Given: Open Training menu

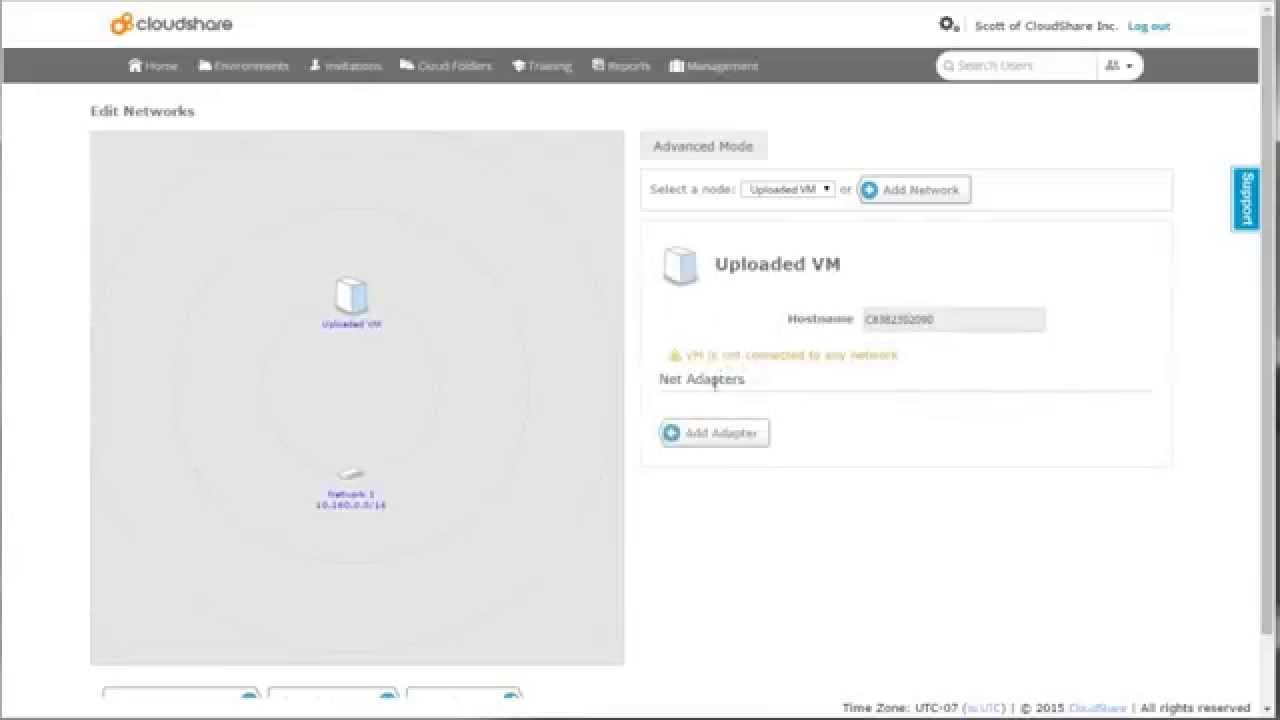Looking at the screenshot, I should pos(542,66).
